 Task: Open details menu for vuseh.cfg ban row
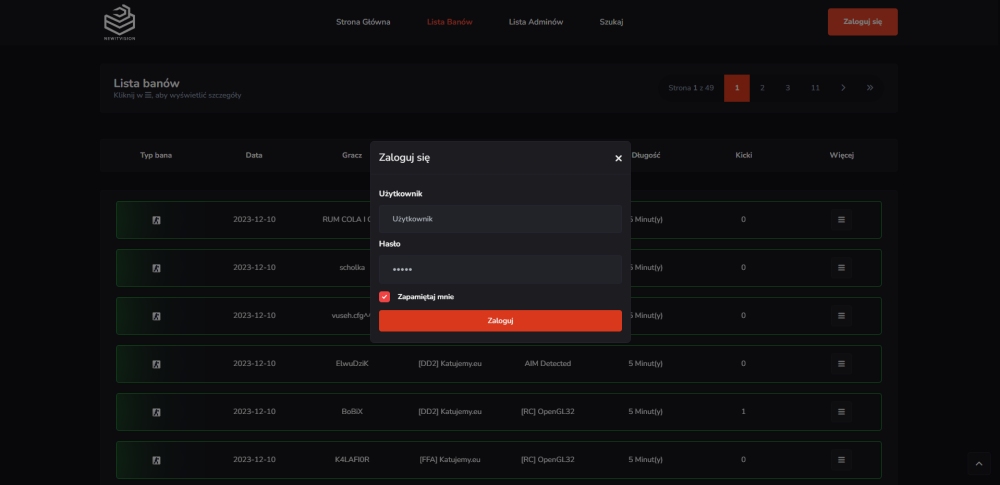(841, 315)
